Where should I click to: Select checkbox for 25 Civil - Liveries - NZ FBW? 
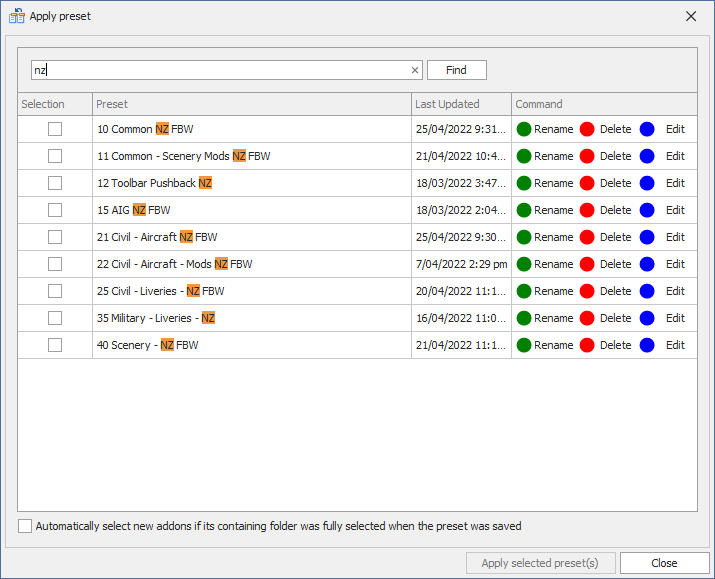[x=55, y=291]
